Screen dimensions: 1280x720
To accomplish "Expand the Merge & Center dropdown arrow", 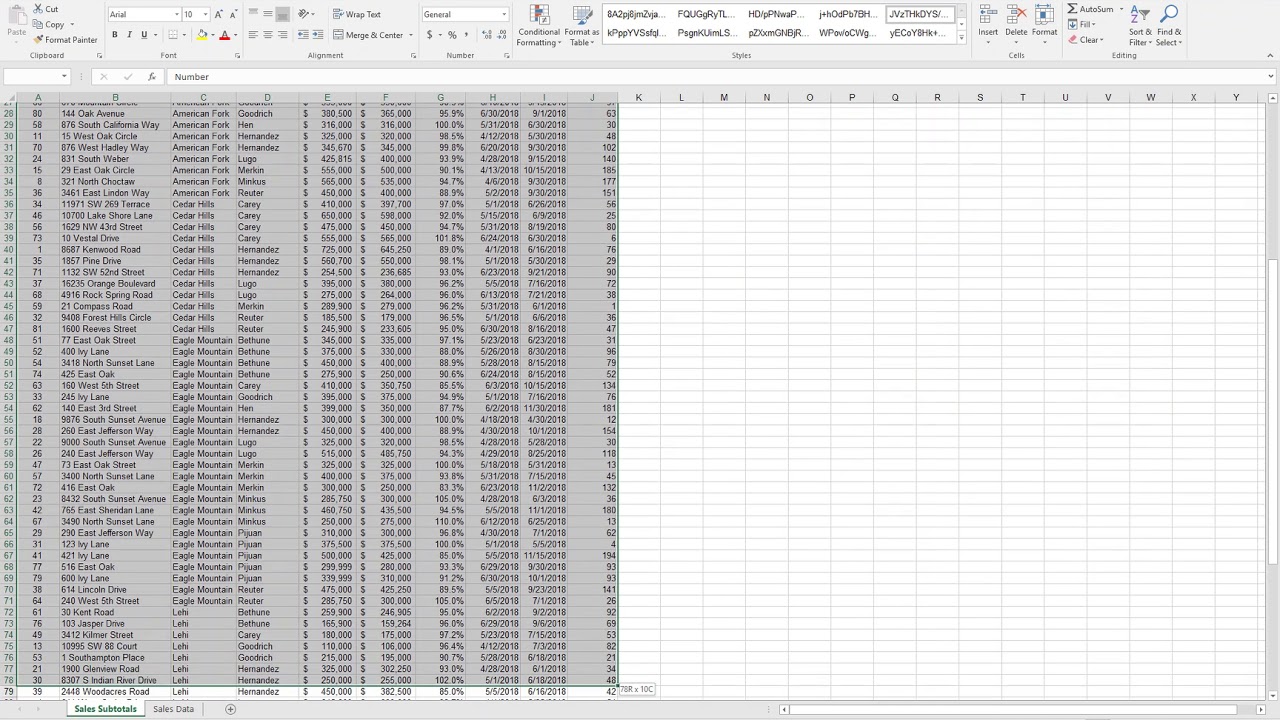I will [x=411, y=35].
